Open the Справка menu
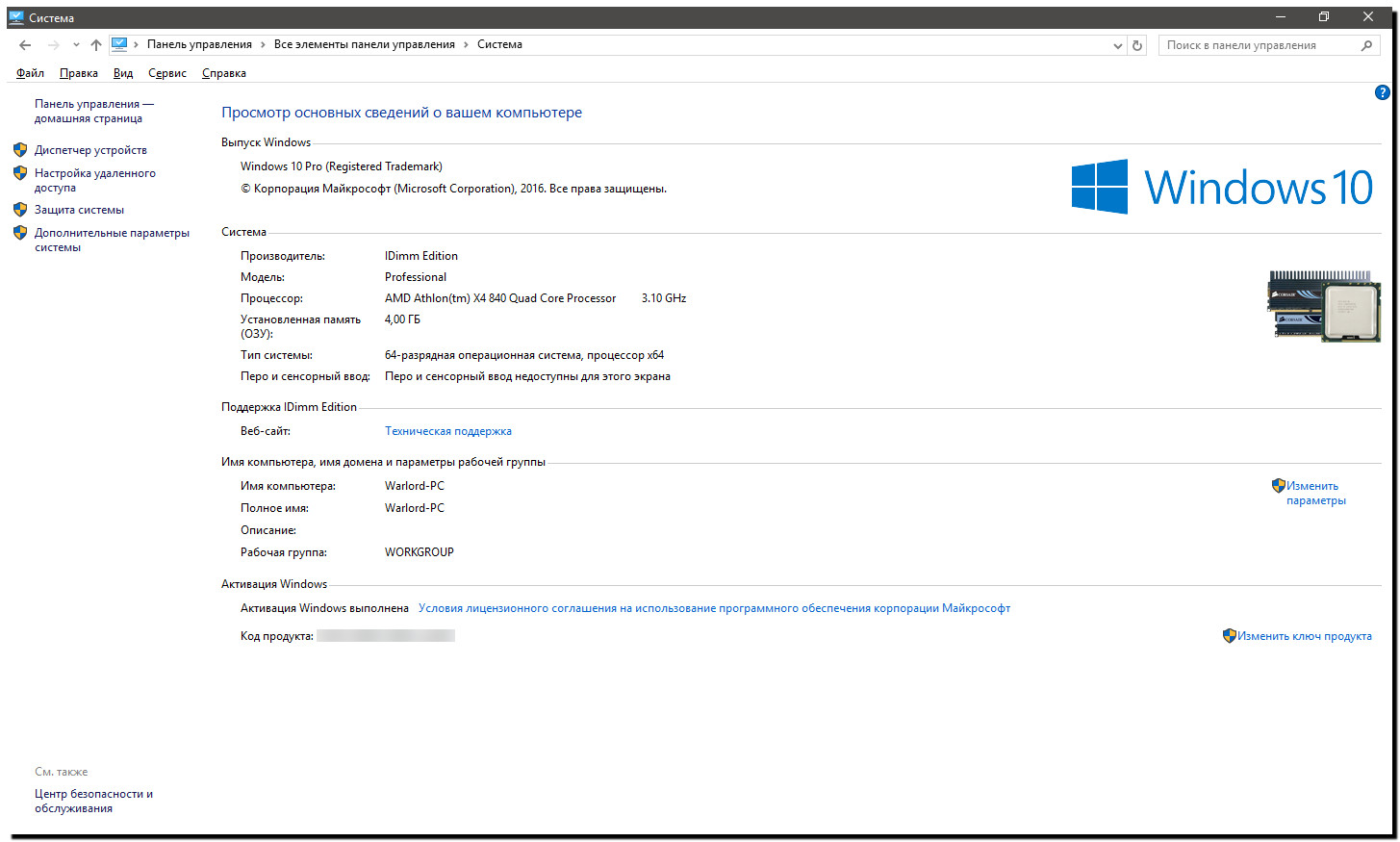 224,73
